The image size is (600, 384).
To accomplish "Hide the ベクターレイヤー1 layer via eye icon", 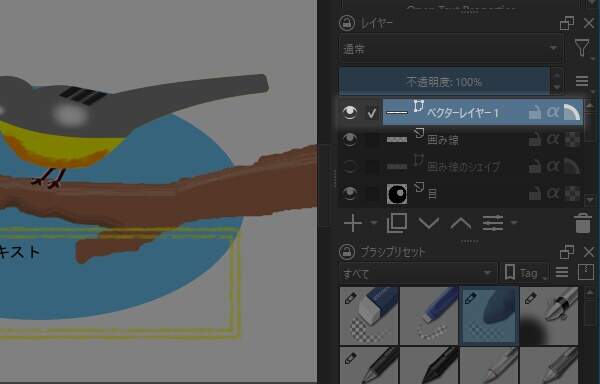I will click(x=350, y=112).
